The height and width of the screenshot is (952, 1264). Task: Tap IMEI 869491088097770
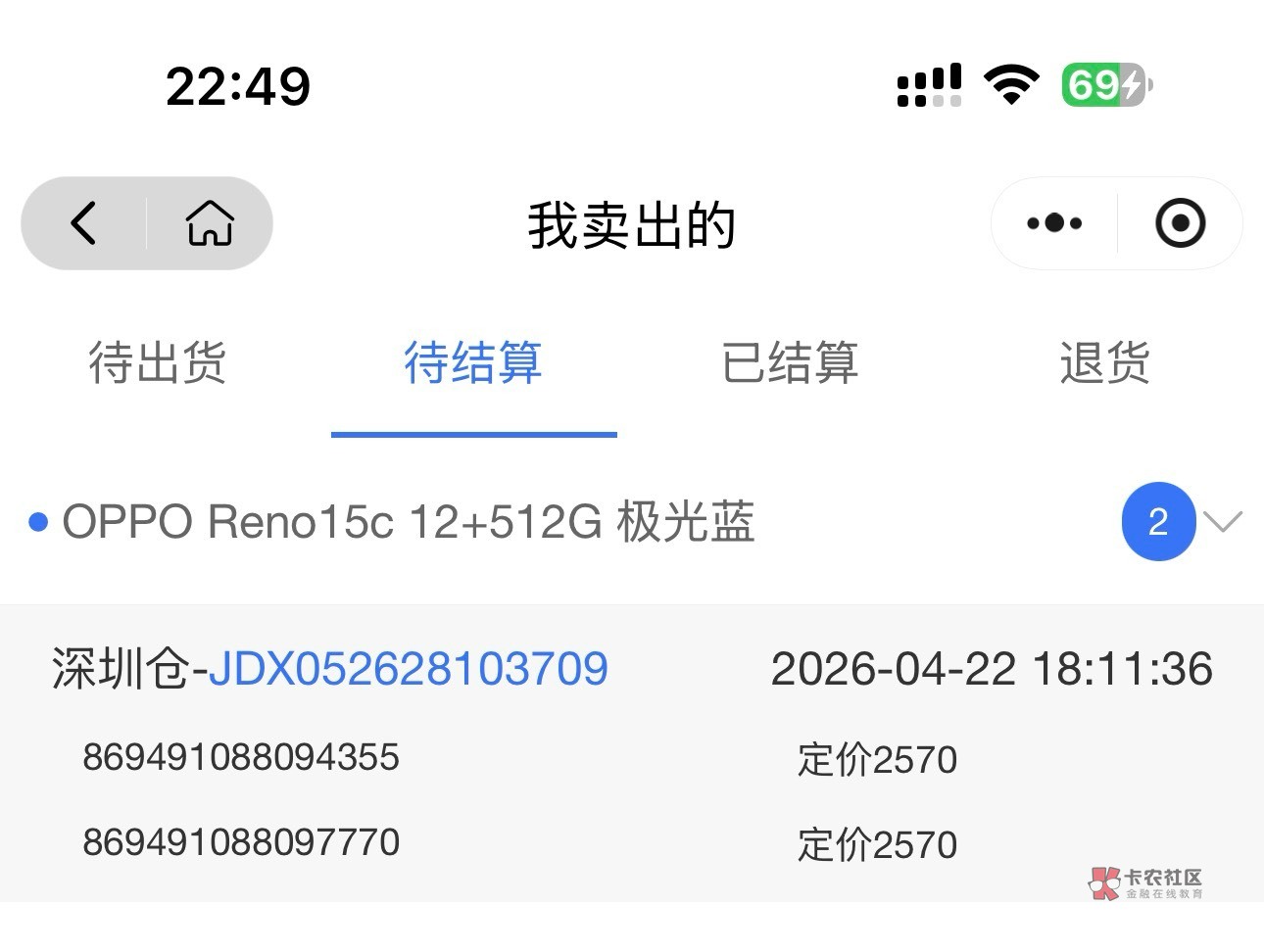click(x=241, y=842)
